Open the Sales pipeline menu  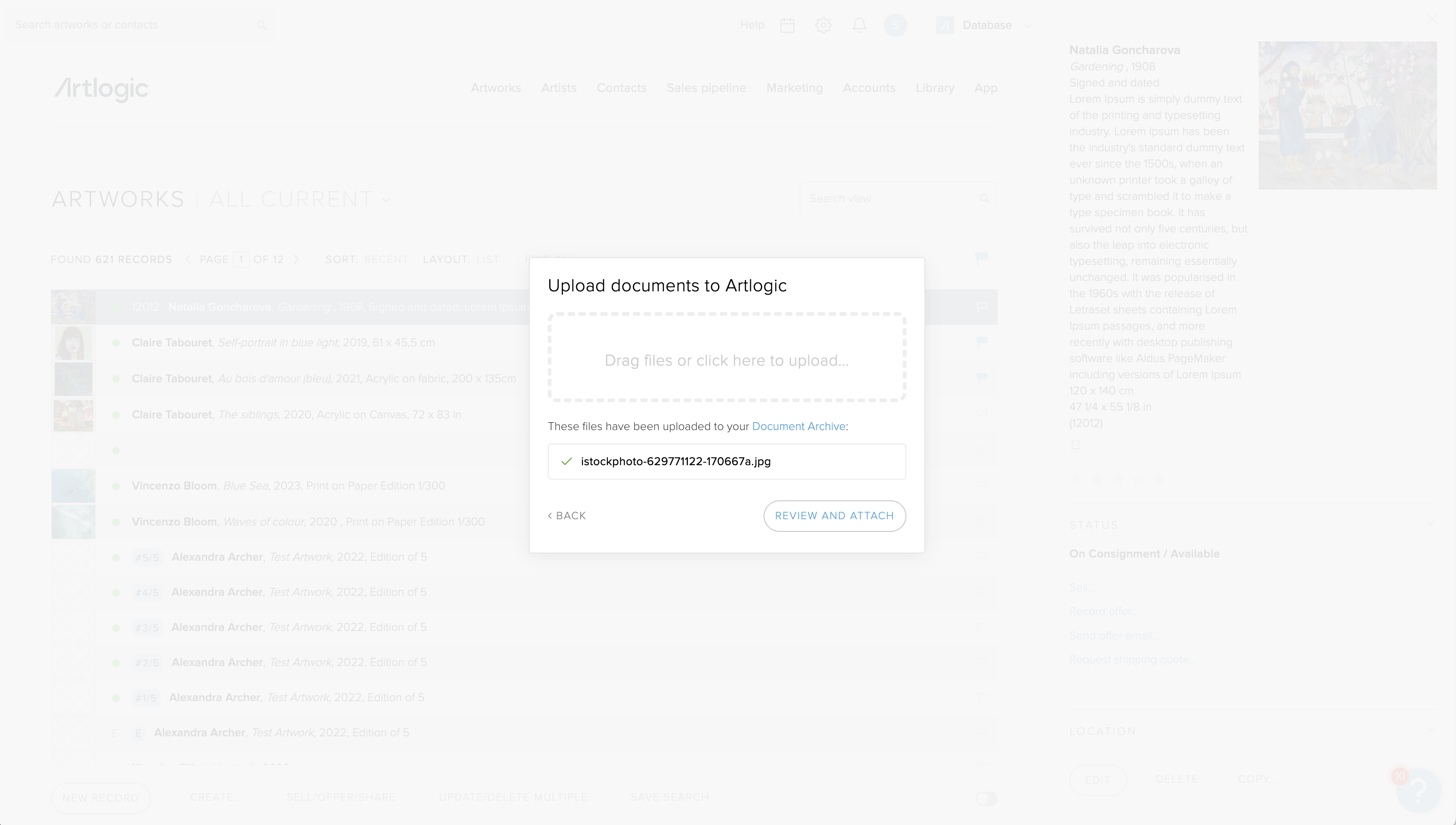pos(705,88)
